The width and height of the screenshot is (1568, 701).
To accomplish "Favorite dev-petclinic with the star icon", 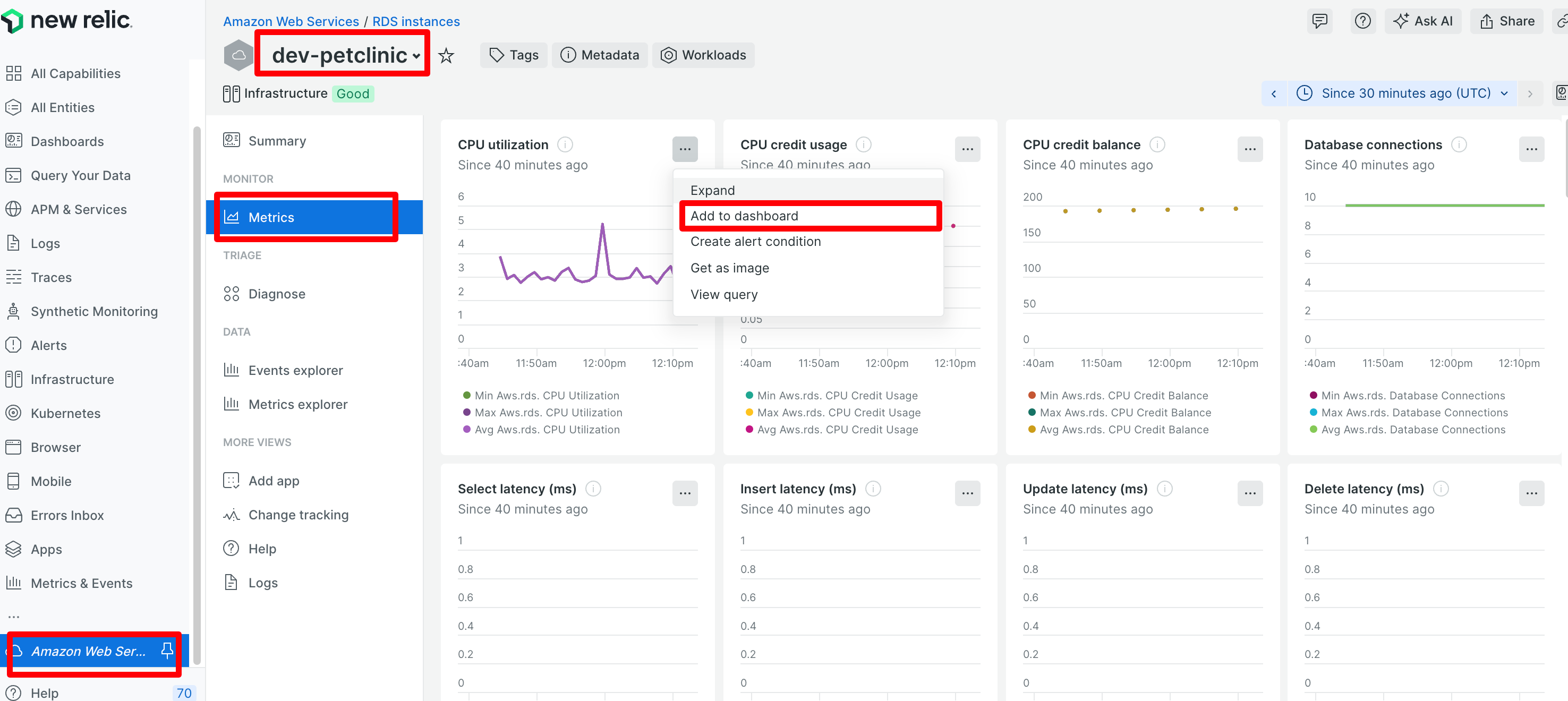I will 446,55.
